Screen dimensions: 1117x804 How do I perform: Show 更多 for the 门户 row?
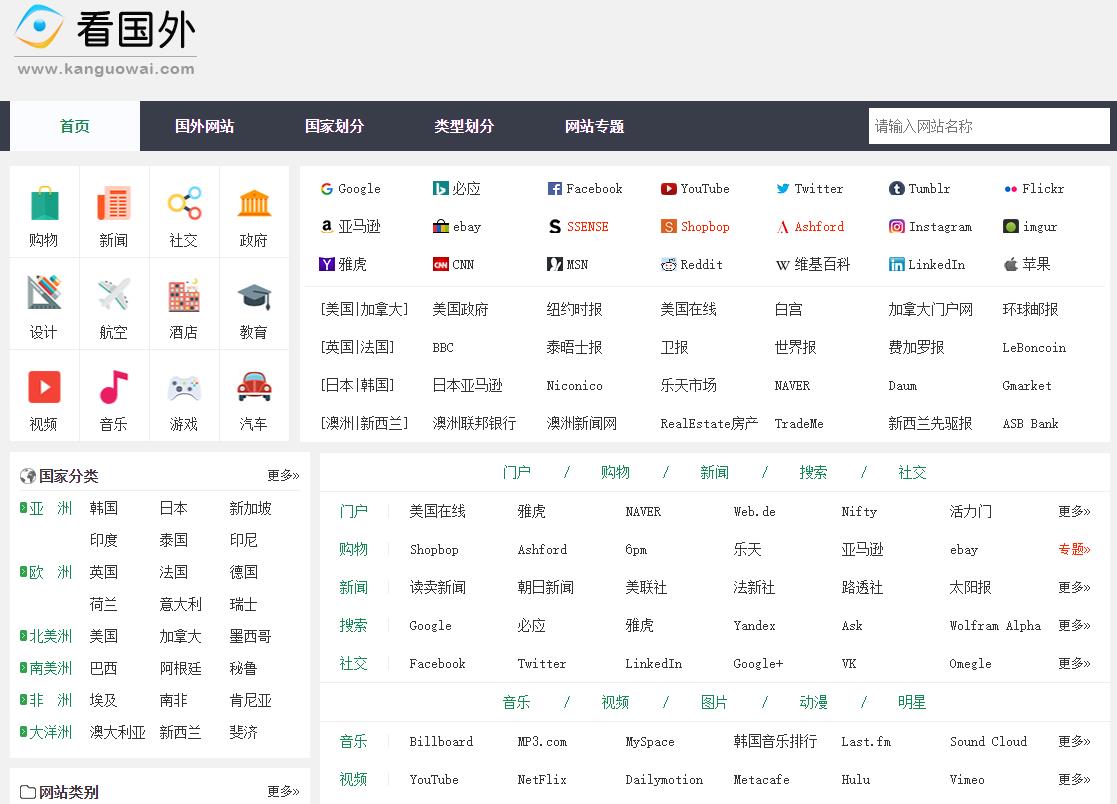(x=1074, y=511)
